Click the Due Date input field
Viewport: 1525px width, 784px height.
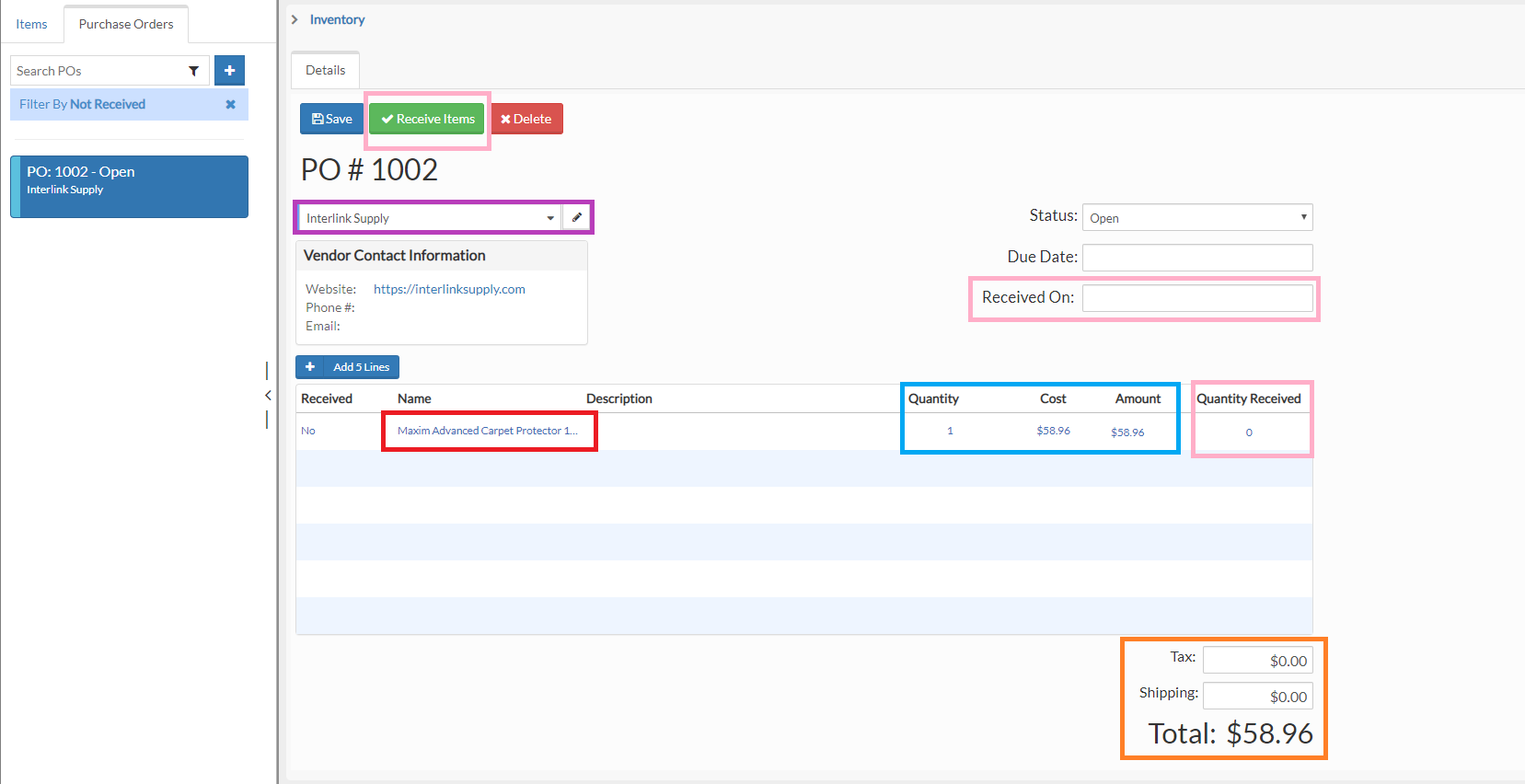tap(1196, 258)
